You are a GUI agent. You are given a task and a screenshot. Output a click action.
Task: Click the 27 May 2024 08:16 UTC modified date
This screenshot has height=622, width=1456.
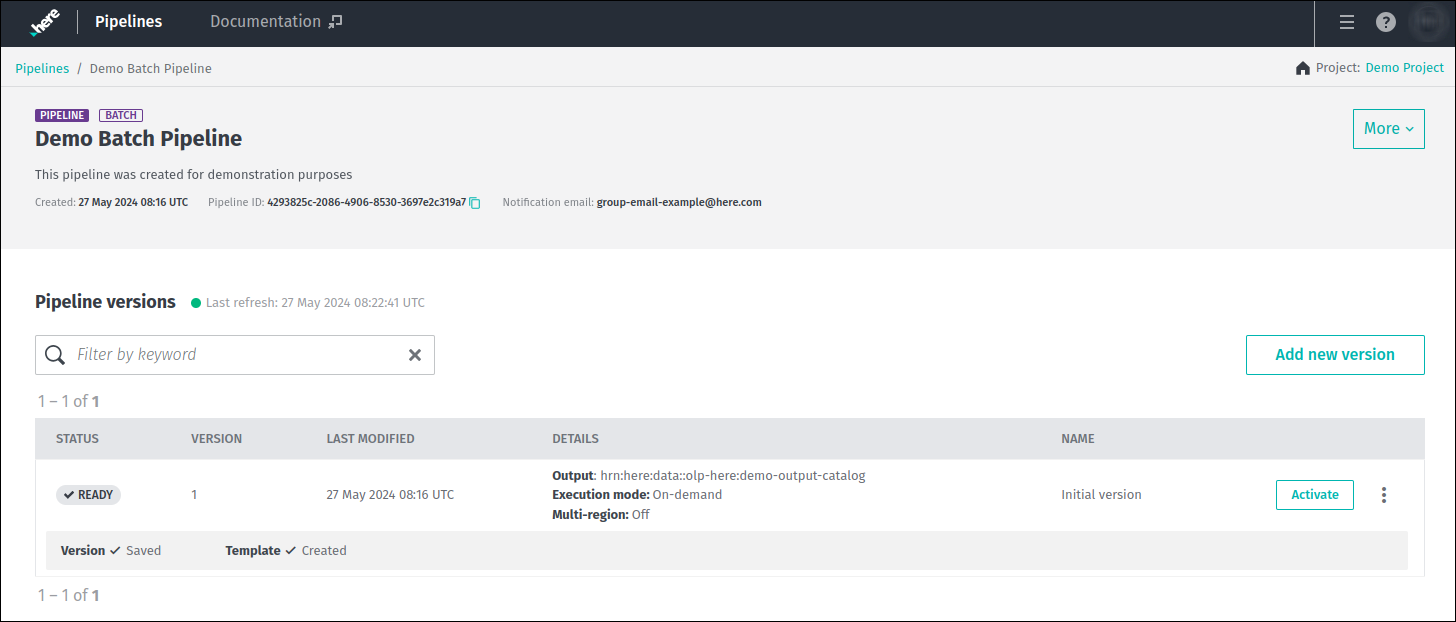coord(390,495)
